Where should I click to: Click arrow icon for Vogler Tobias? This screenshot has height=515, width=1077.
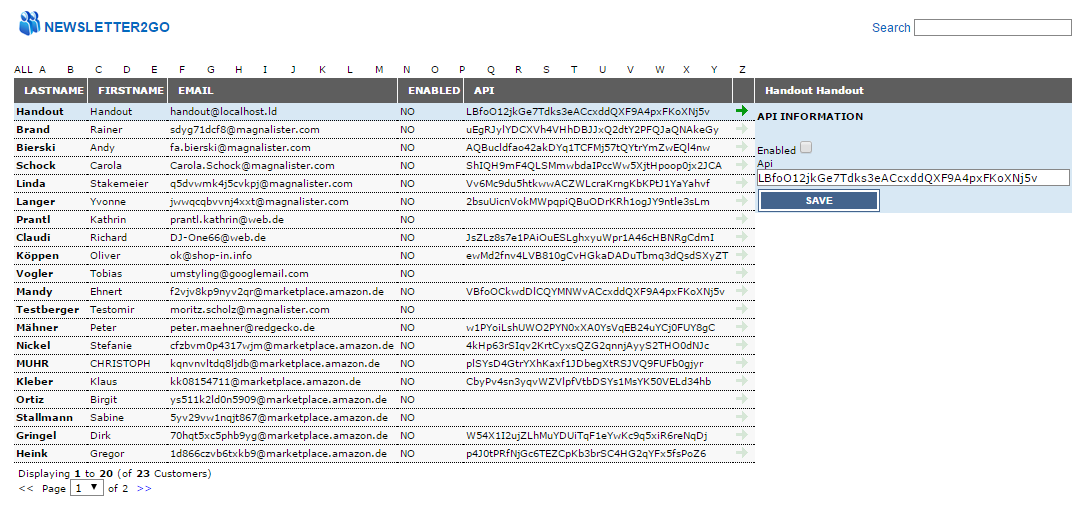pos(741,273)
